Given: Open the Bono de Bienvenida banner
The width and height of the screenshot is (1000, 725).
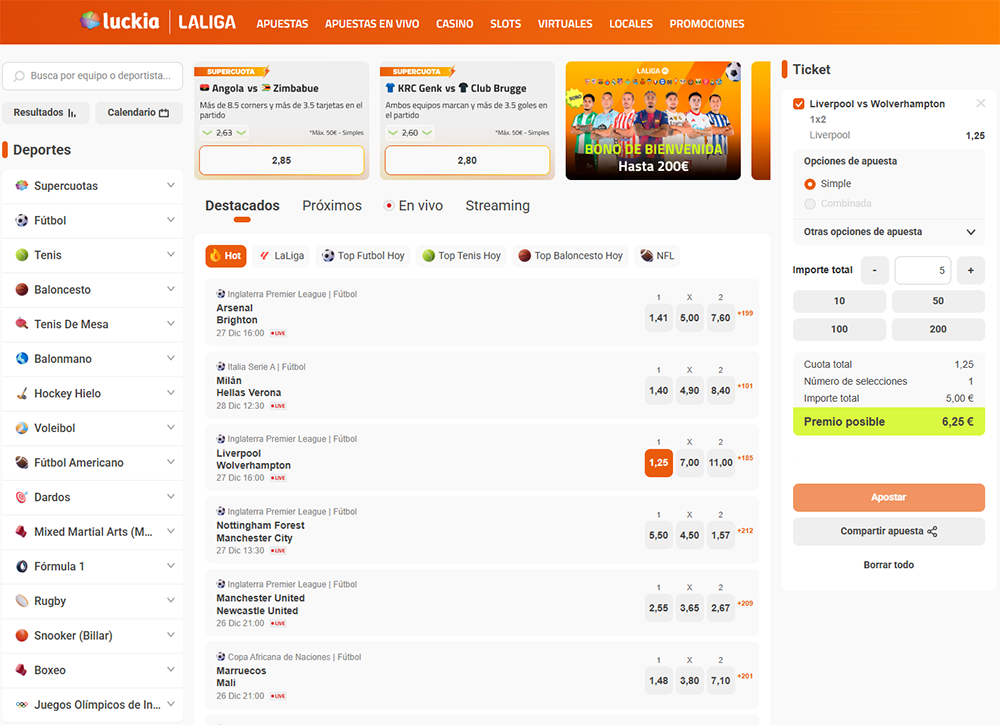Looking at the screenshot, I should tap(653, 121).
